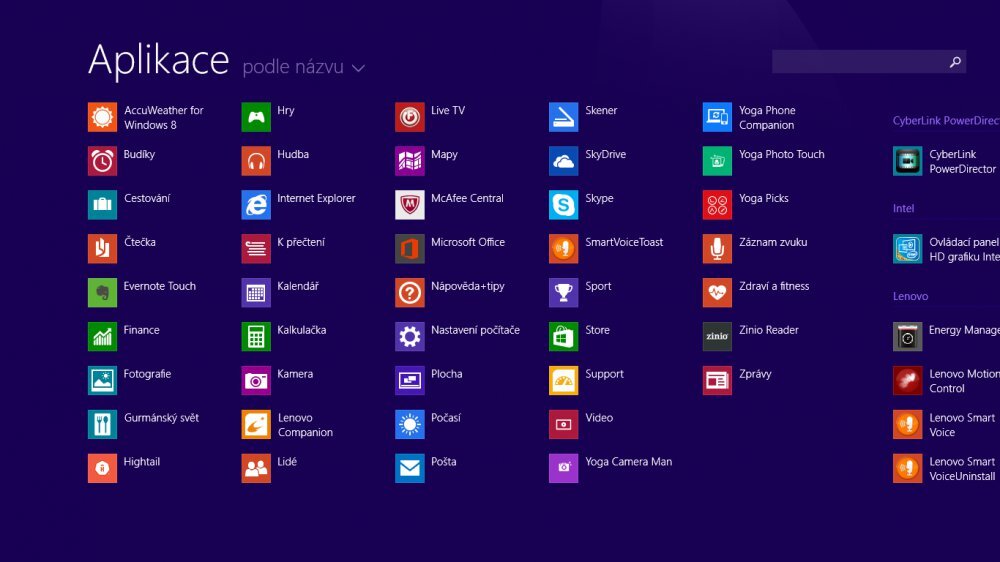This screenshot has width=1000, height=562.
Task: Open the Plocha desktop icon
Action: pyautogui.click(x=409, y=381)
